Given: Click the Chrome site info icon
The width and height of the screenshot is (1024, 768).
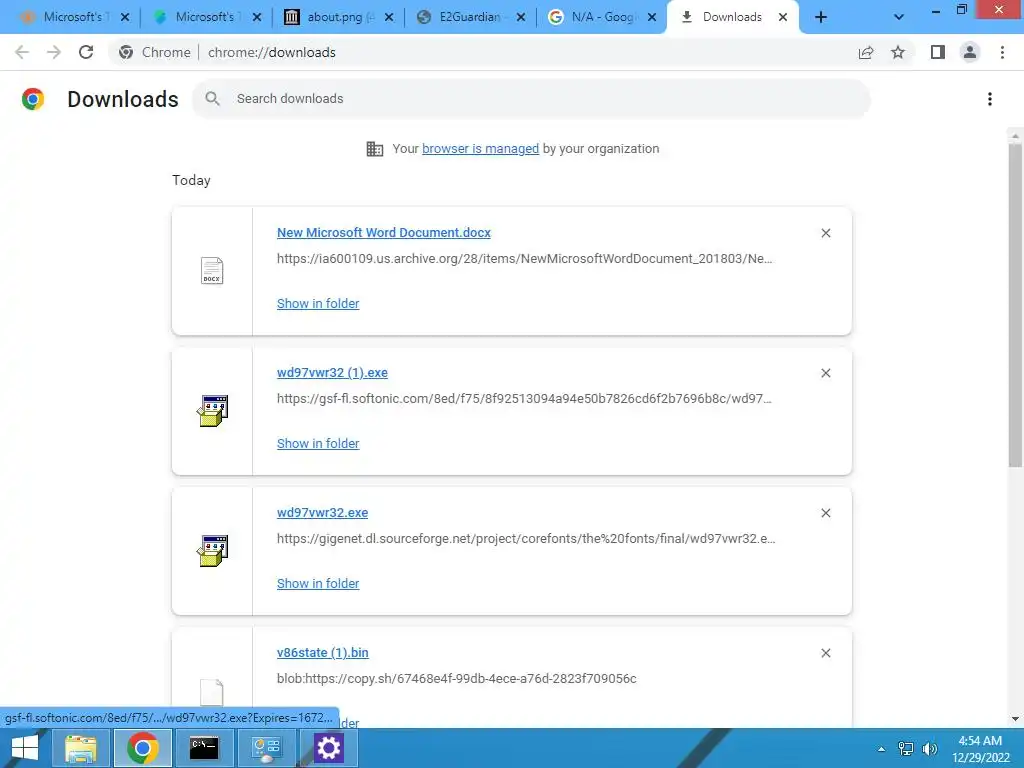Looking at the screenshot, I should (x=126, y=52).
